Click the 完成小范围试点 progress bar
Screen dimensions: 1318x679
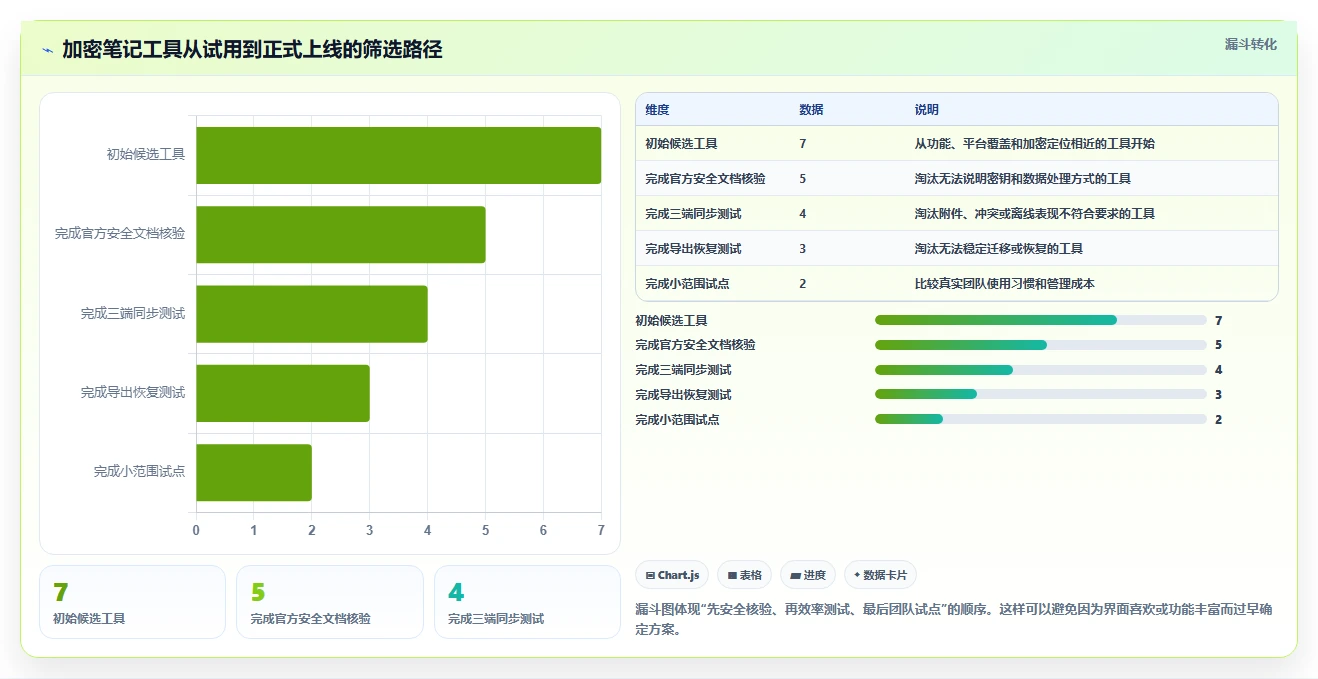tap(1040, 420)
